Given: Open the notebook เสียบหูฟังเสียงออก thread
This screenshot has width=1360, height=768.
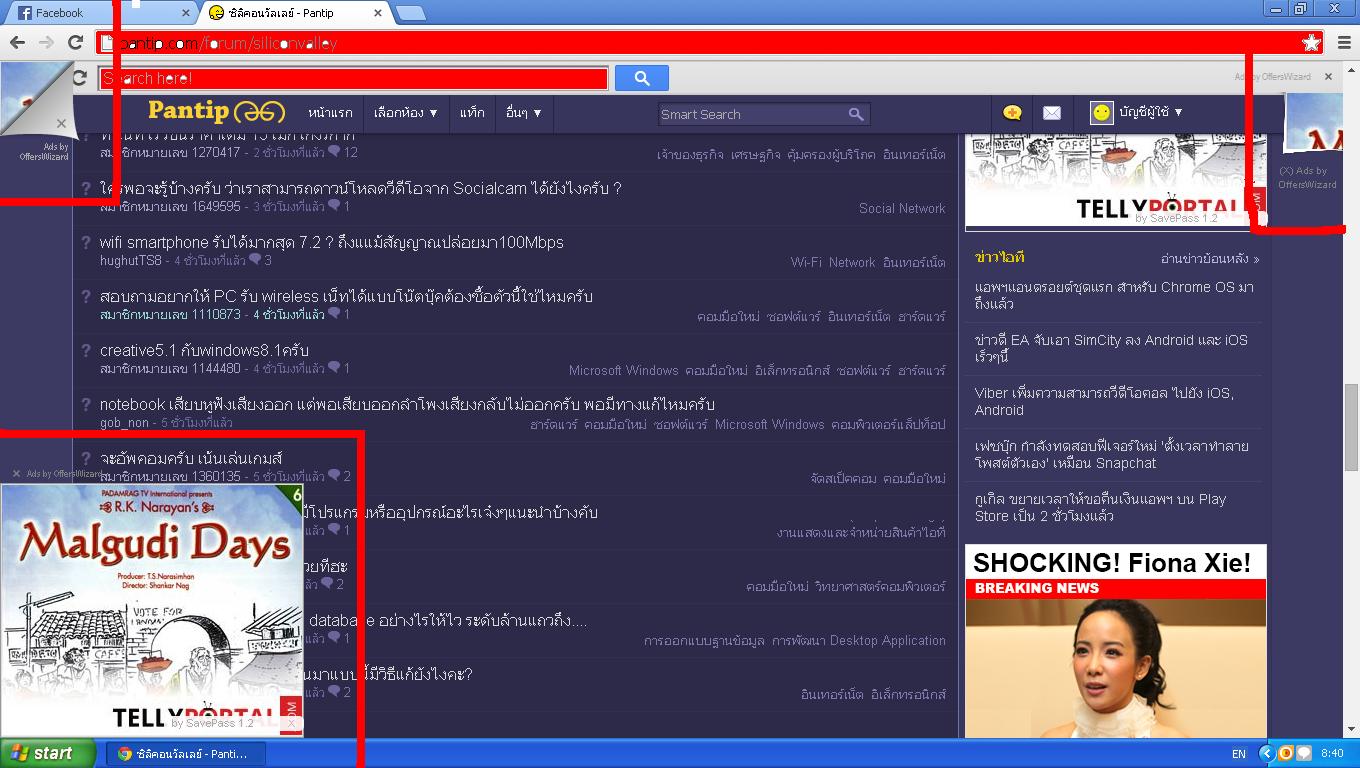Looking at the screenshot, I should point(407,405).
